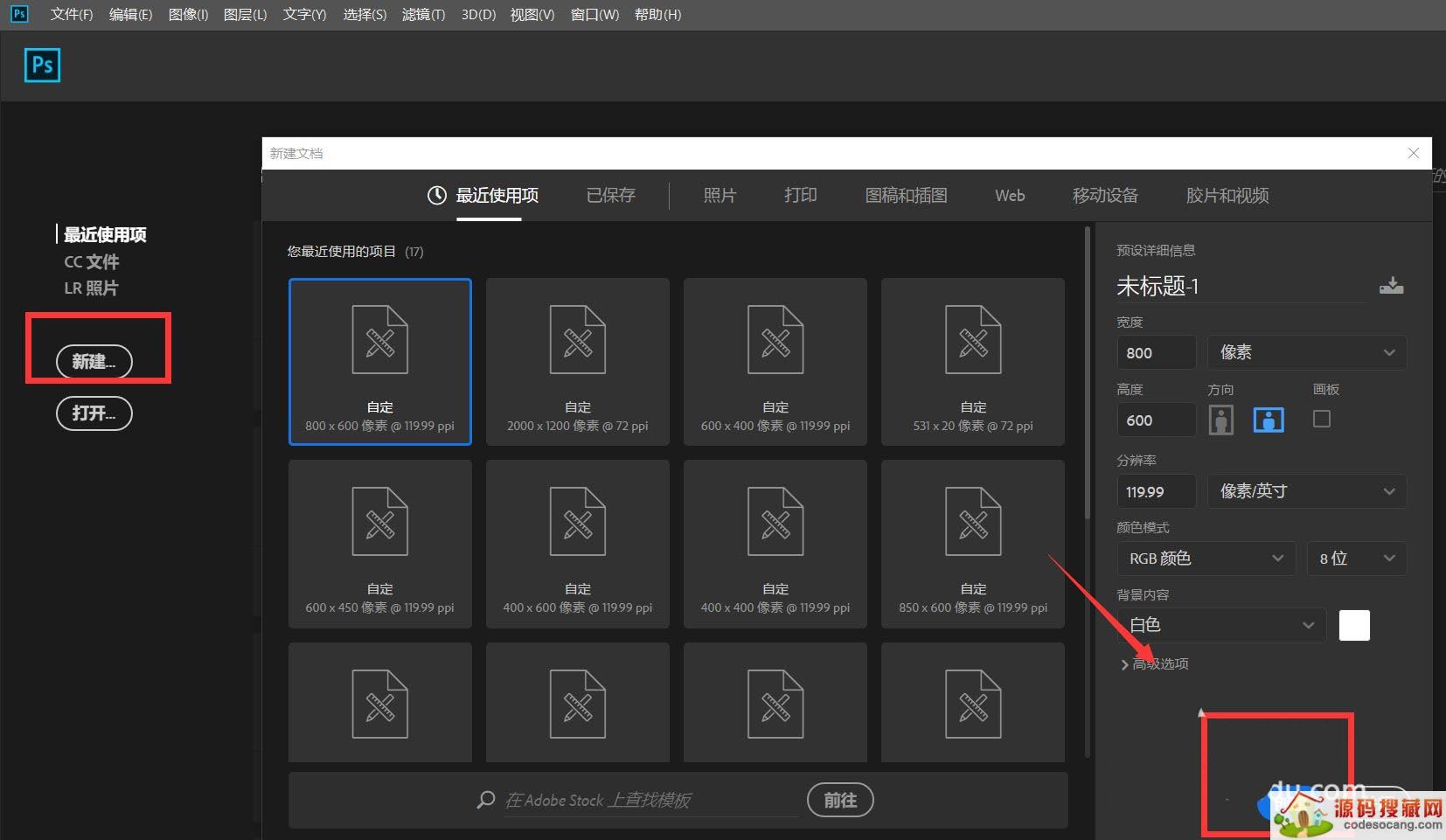The image size is (1446, 840).
Task: Click the search magnifier icon in Adobe Stock bar
Action: pyautogui.click(x=486, y=800)
